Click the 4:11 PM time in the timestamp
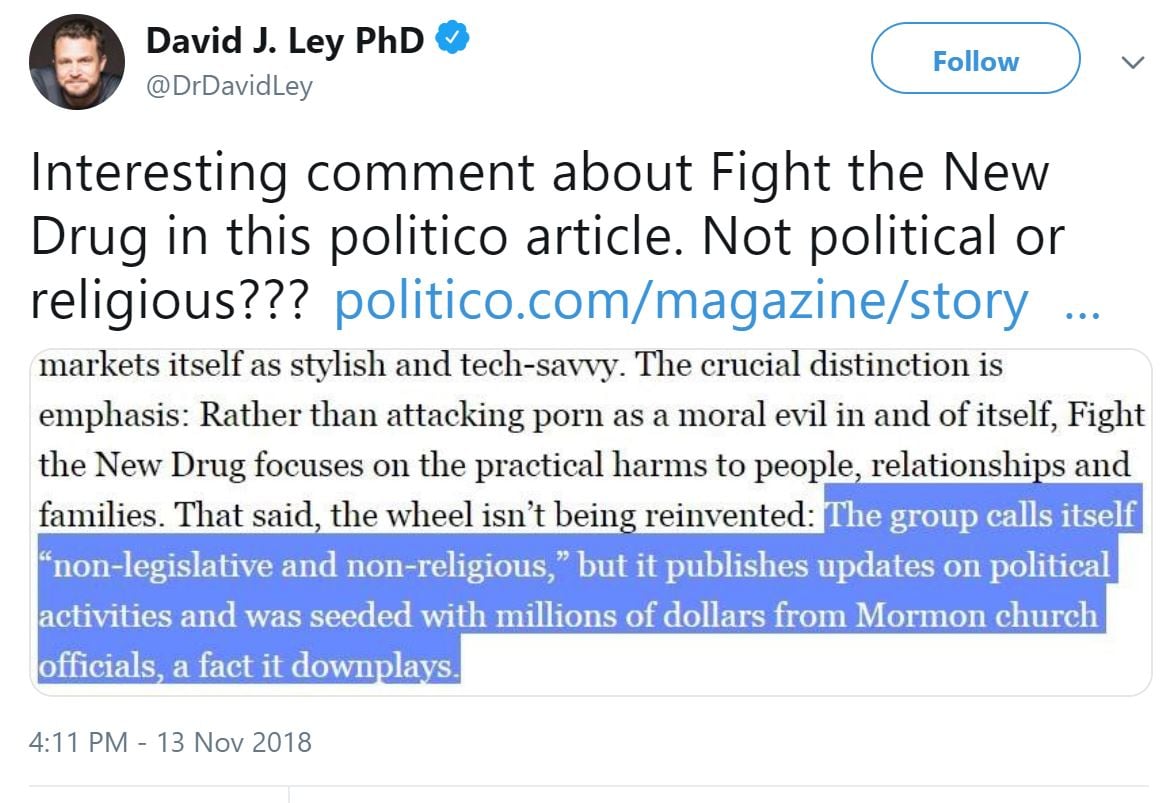1166x803 pixels. pos(79,743)
